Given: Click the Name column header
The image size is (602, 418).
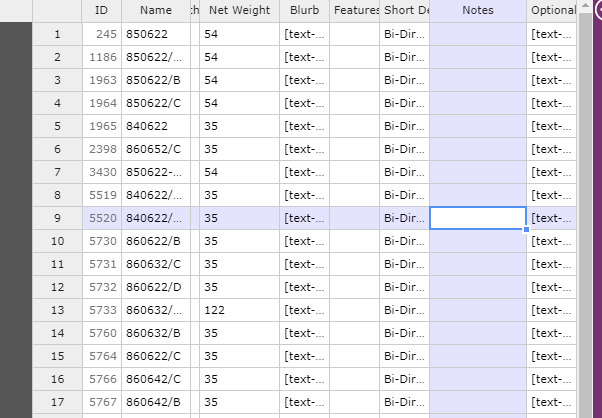Looking at the screenshot, I should (x=155, y=10).
